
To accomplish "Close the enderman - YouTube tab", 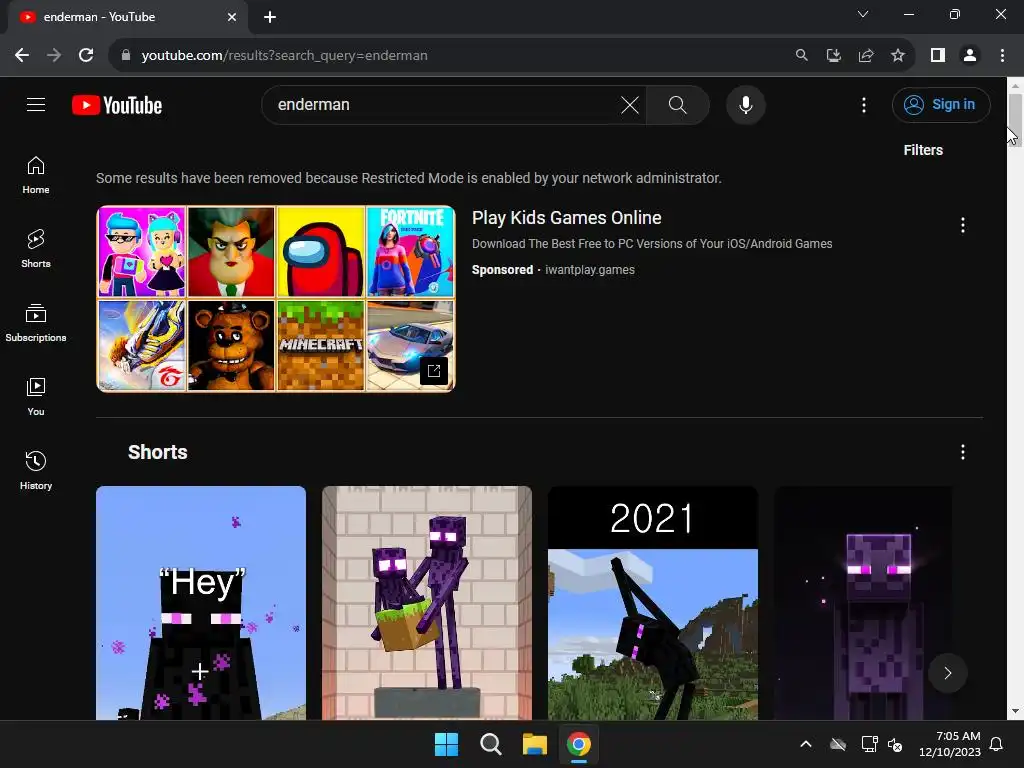I will coord(231,17).
